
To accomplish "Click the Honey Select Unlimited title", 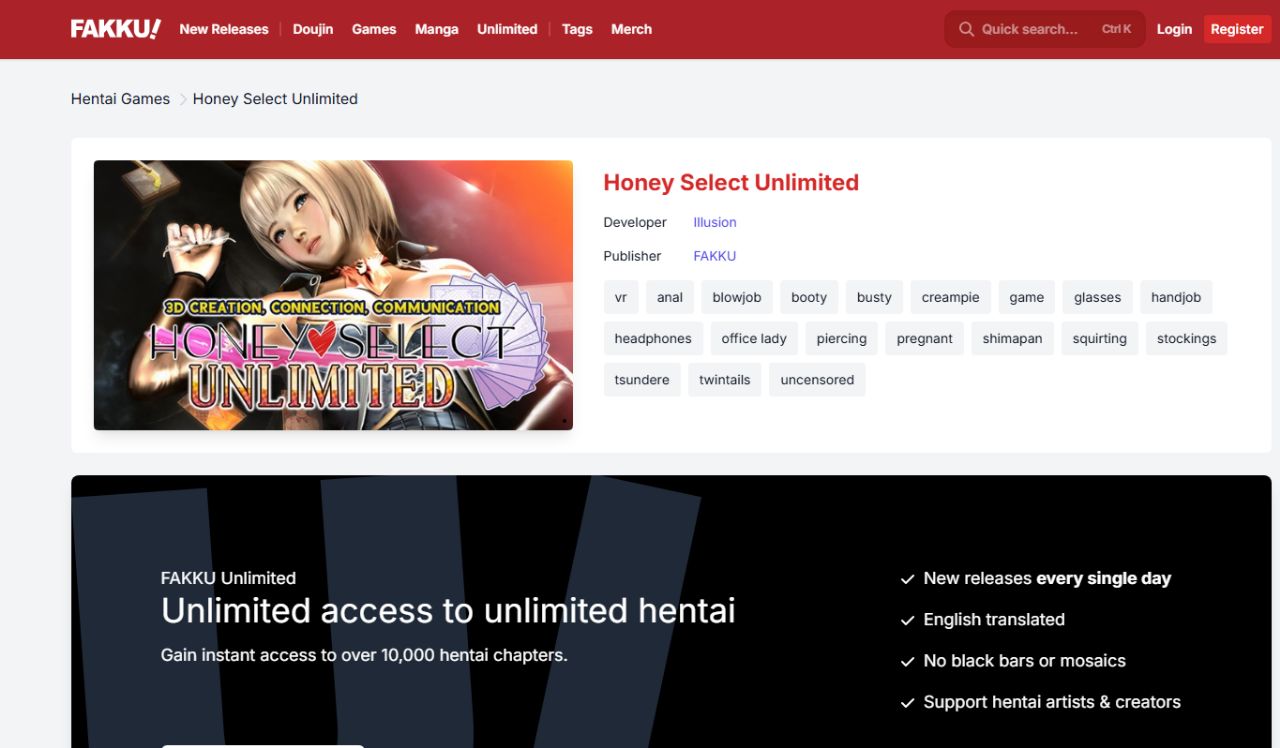I will [731, 182].
